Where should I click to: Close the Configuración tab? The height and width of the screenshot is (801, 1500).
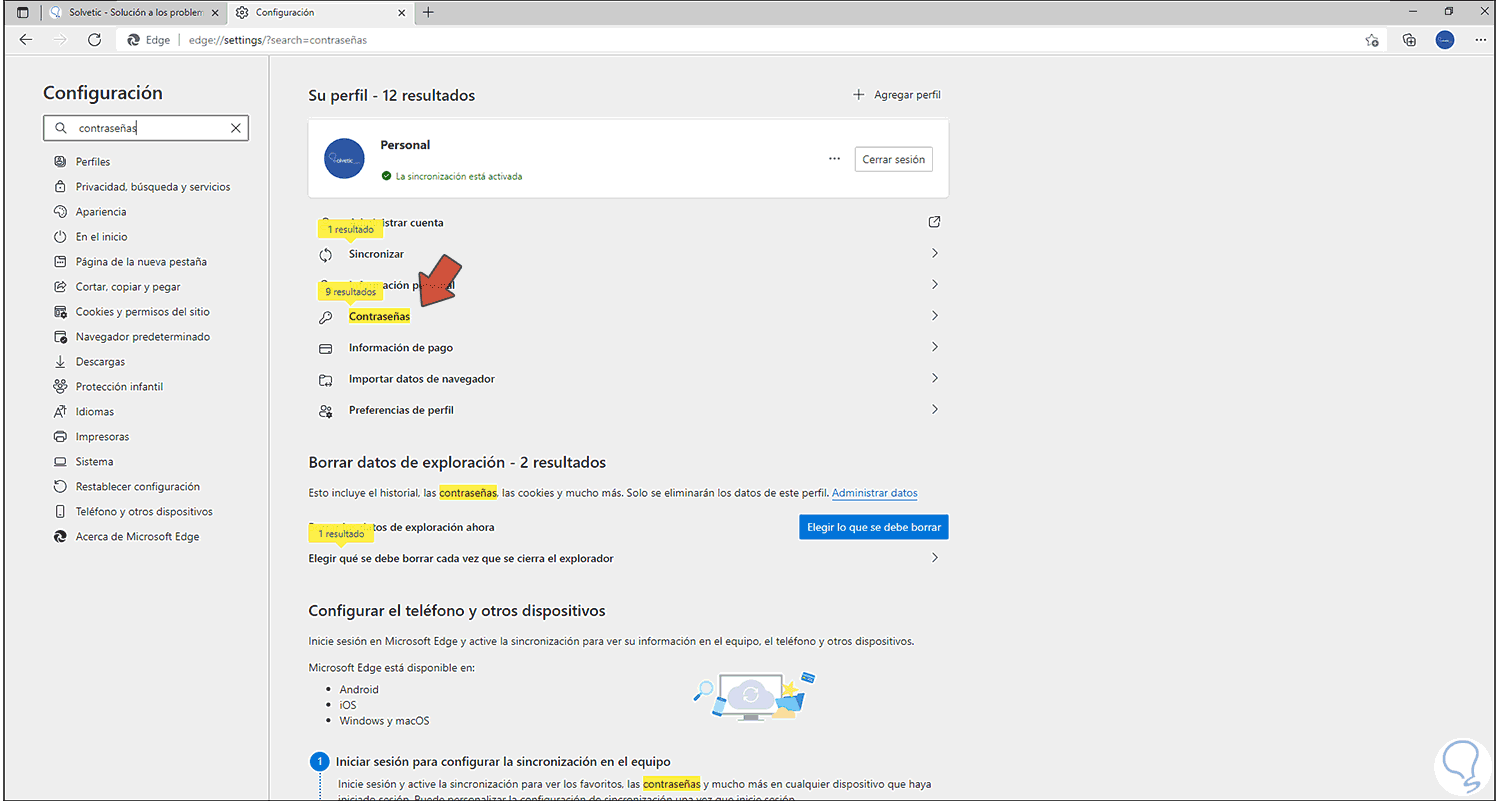pos(402,12)
